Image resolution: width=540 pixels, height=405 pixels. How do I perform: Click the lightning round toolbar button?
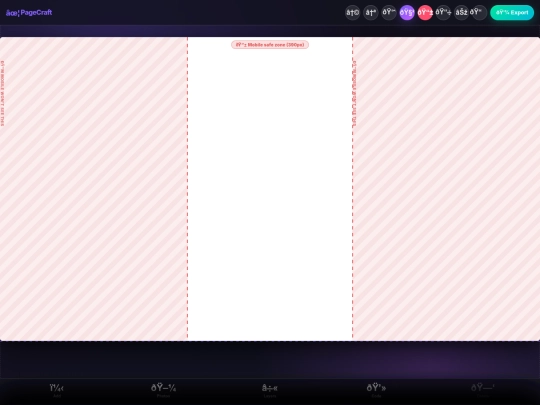coord(461,13)
